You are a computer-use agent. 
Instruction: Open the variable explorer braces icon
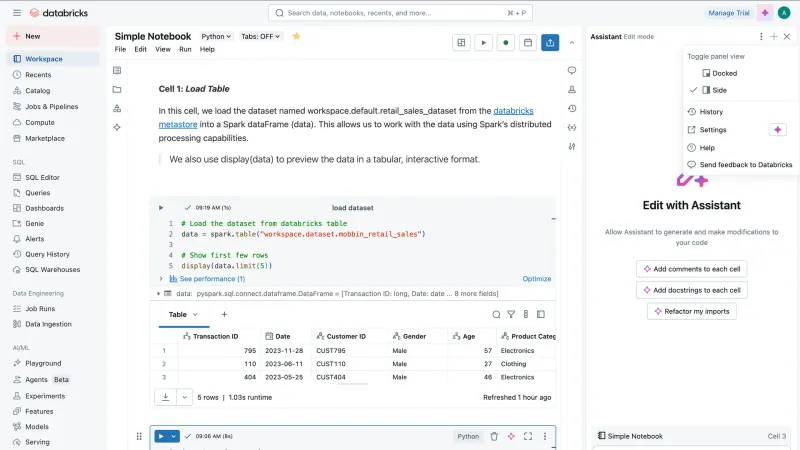pyautogui.click(x=572, y=128)
